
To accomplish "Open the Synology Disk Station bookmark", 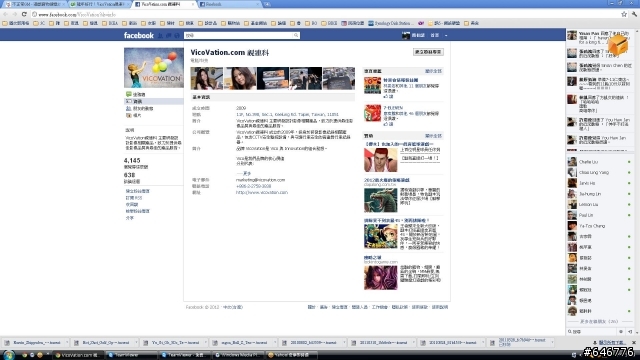I will [x=391, y=23].
